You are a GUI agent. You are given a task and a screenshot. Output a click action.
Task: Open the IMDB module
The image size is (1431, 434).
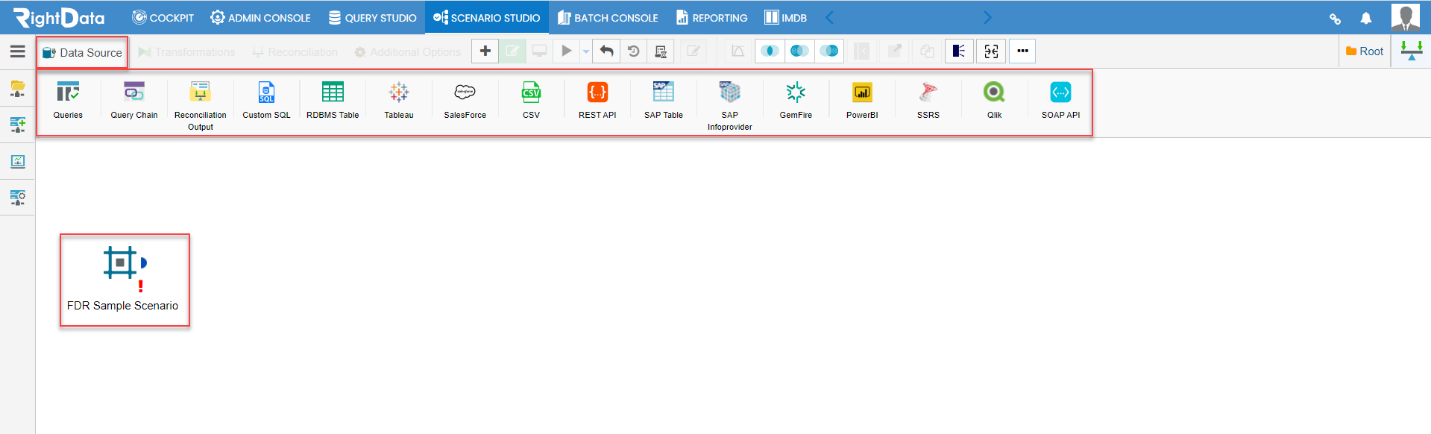(x=786, y=17)
